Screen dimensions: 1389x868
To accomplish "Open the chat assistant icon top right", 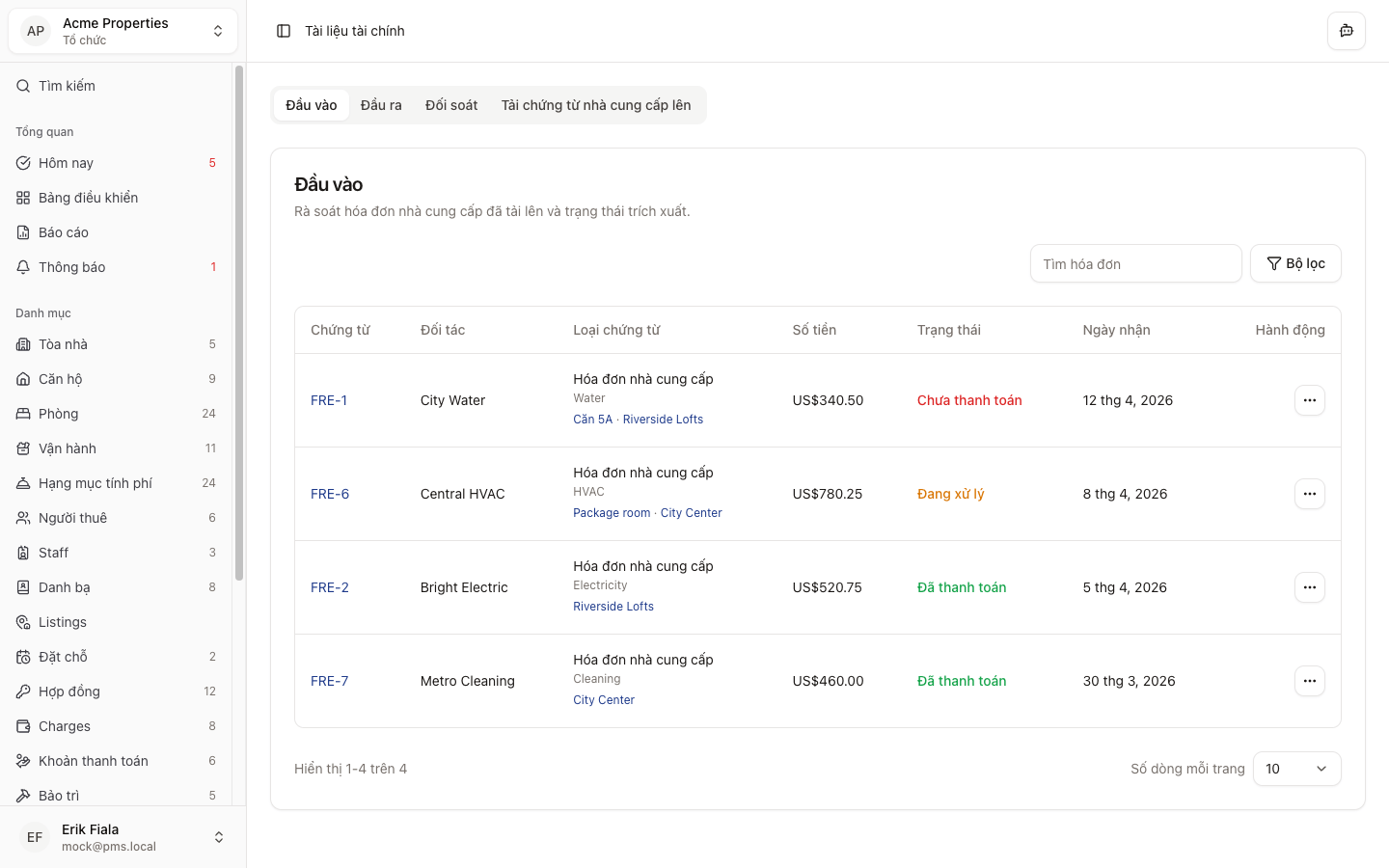I will (x=1346, y=31).
